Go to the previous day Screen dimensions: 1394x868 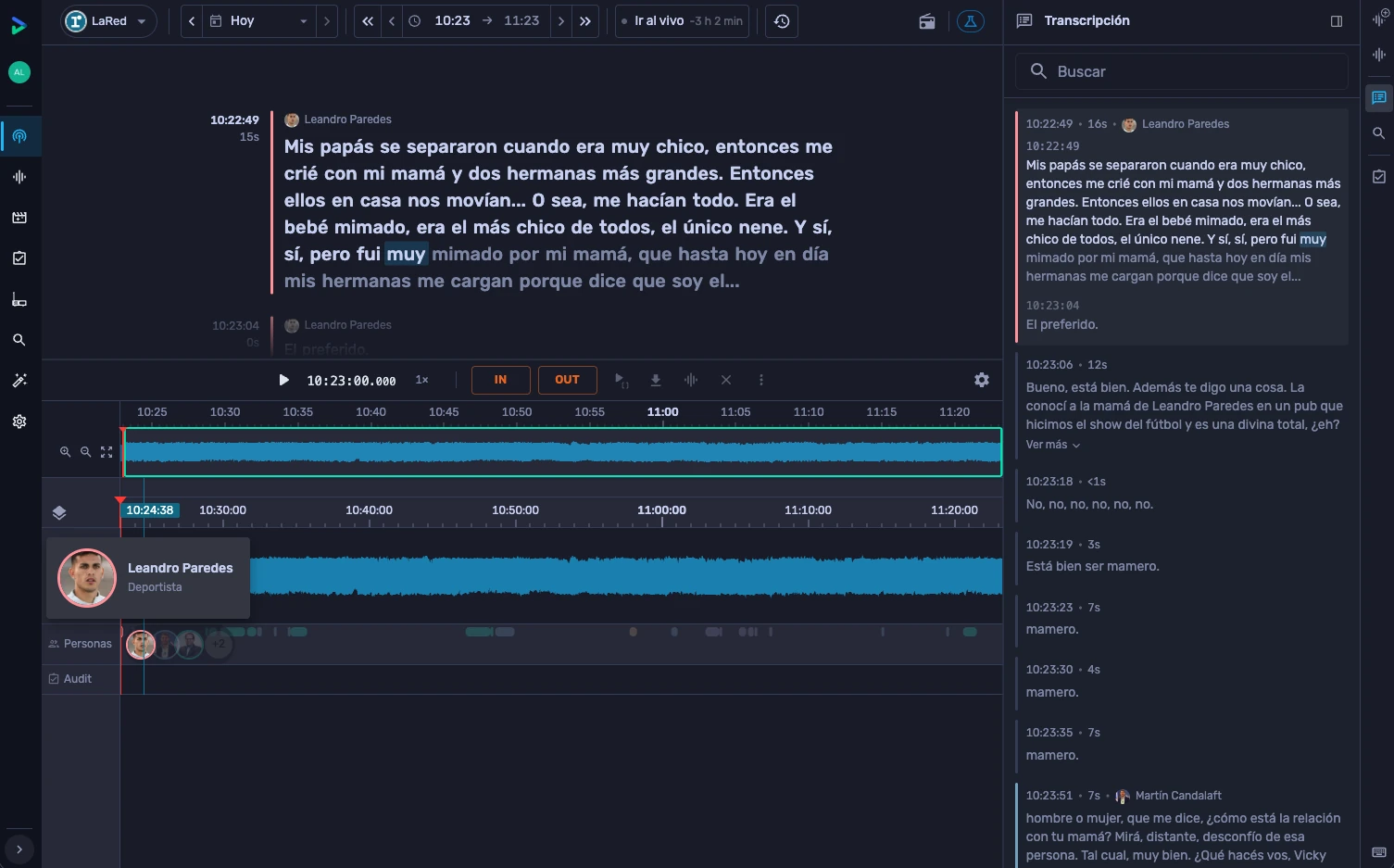tap(192, 21)
